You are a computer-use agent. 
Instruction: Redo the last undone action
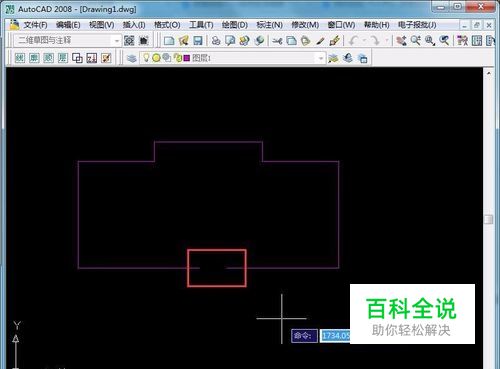point(375,41)
